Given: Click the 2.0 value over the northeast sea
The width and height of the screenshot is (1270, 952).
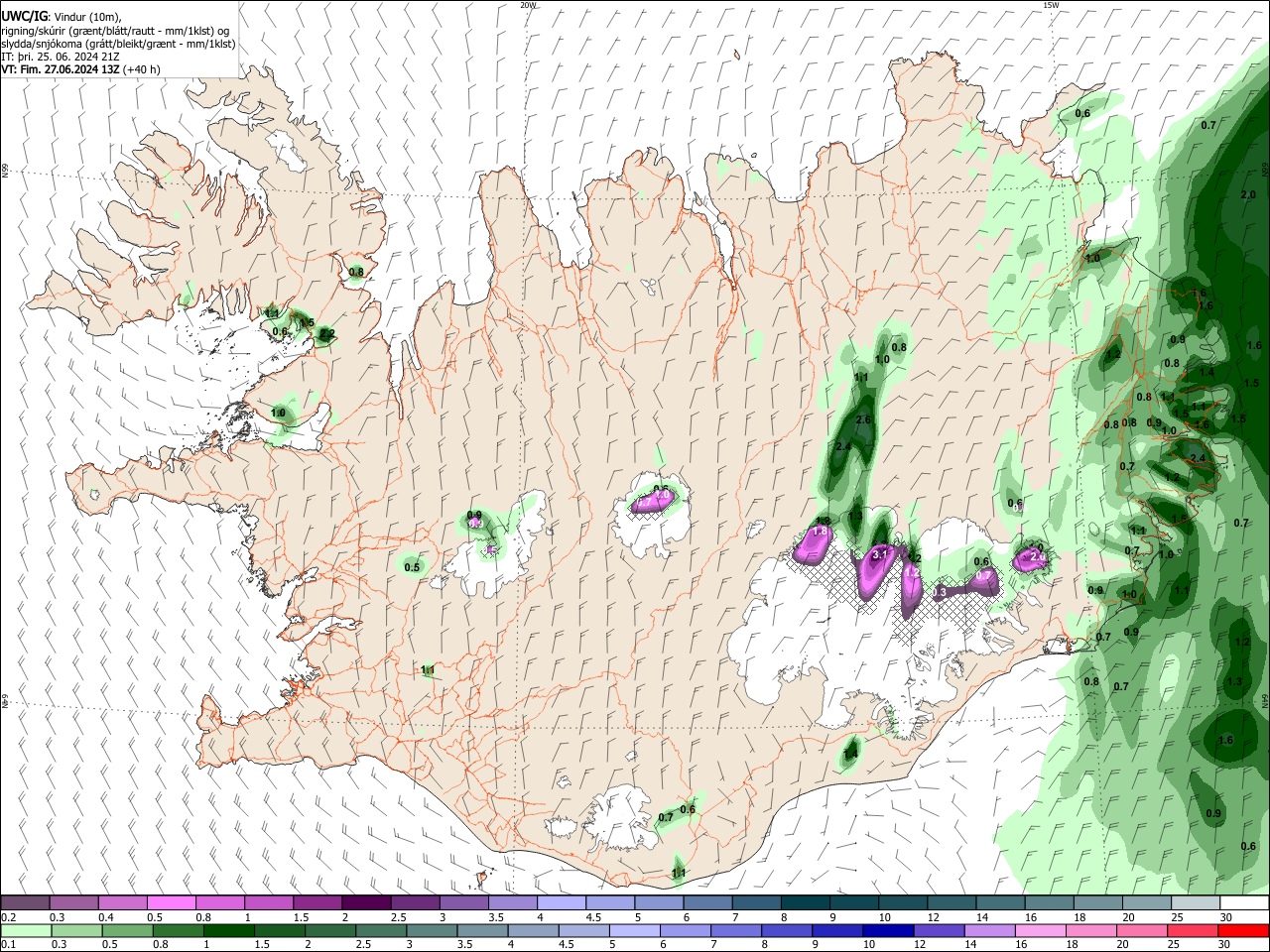Looking at the screenshot, I should click(x=1248, y=194).
